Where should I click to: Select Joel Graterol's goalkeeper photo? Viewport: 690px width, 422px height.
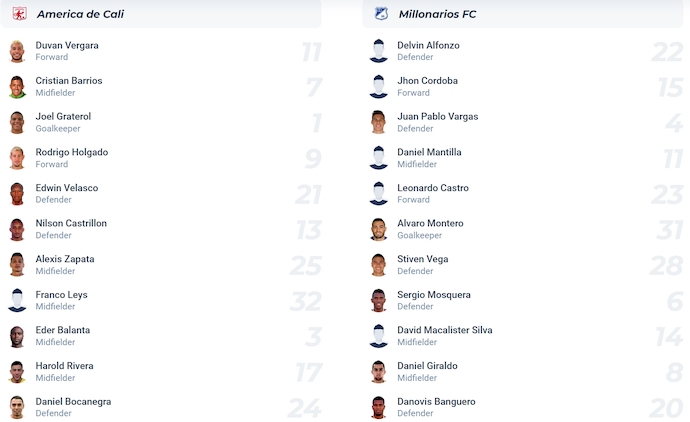click(x=17, y=122)
